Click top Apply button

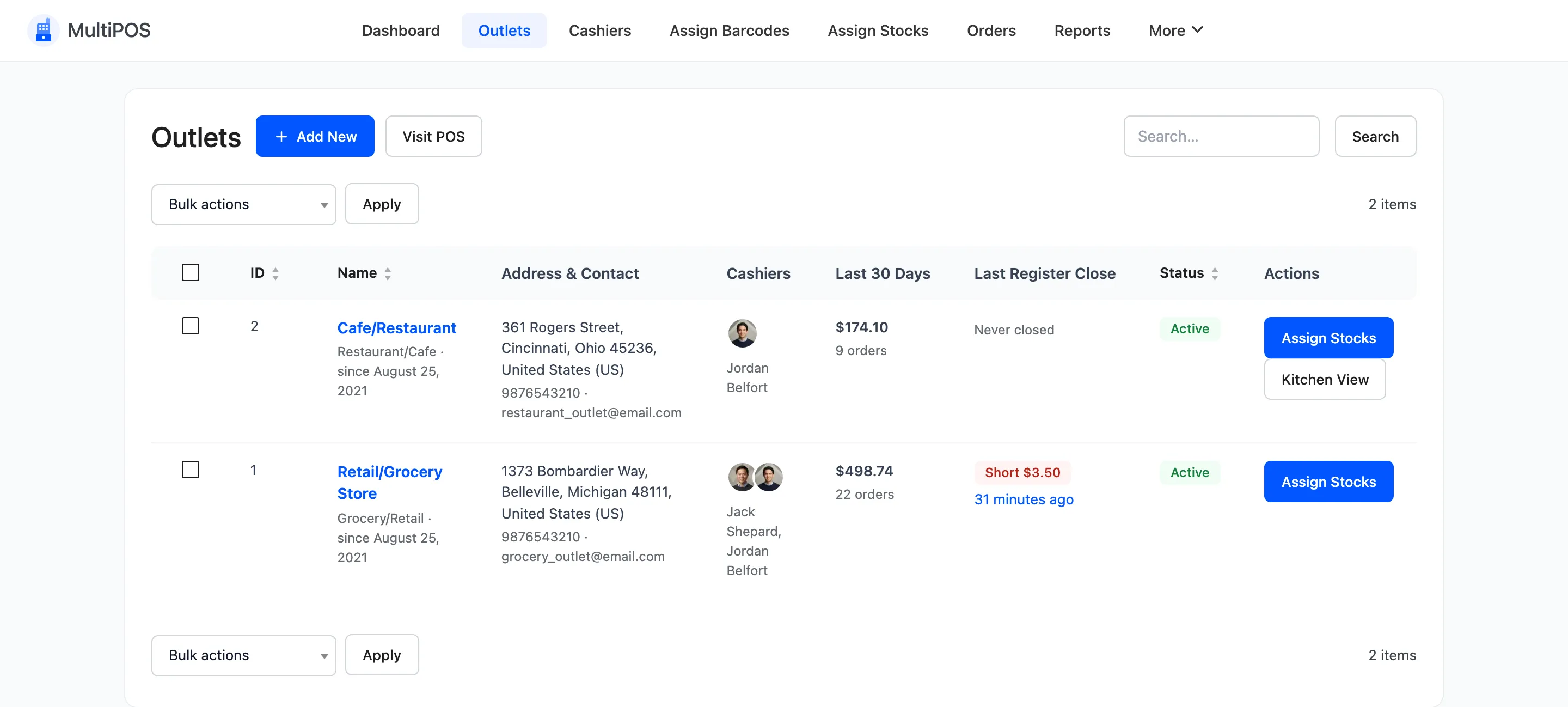[382, 204]
